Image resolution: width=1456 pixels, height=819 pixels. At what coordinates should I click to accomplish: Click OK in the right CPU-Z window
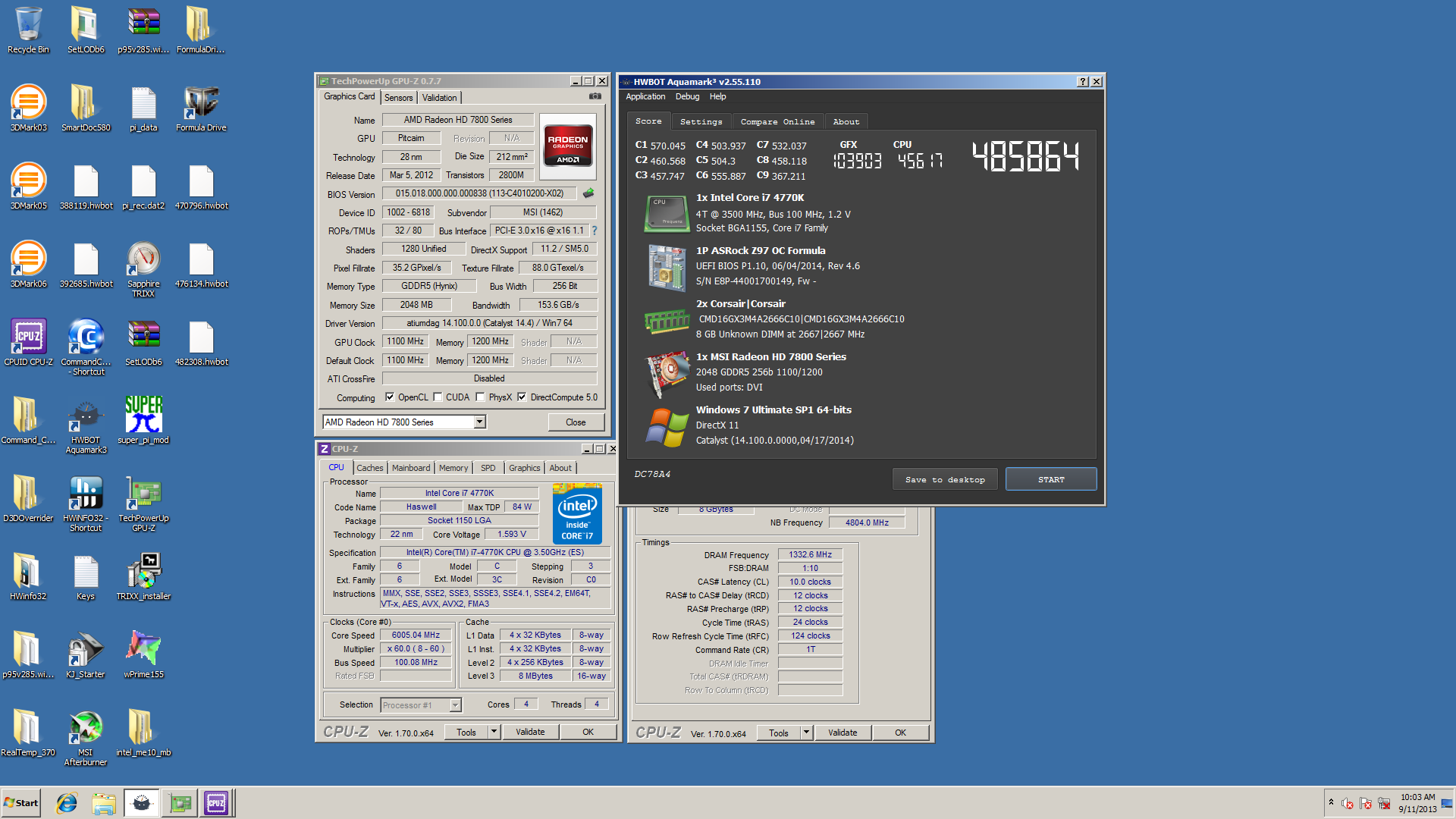900,733
